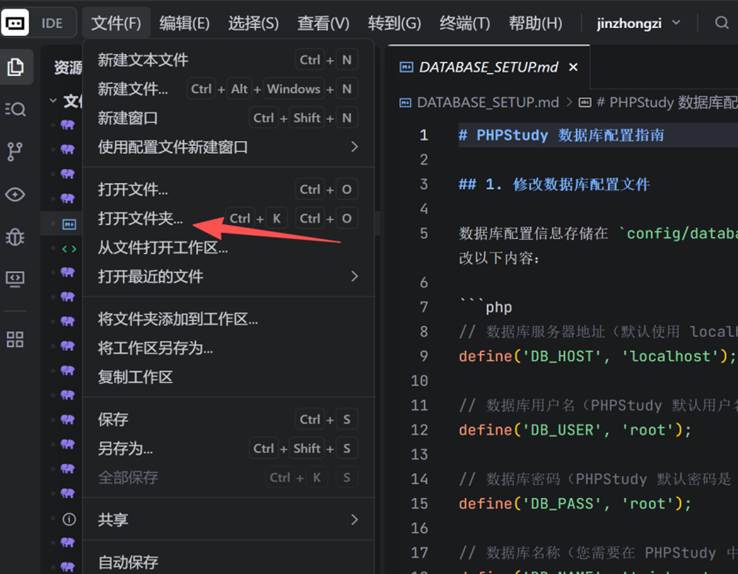Image resolution: width=738 pixels, height=574 pixels.
Task: Expand the jinzhongzi project dropdown
Action: click(x=638, y=23)
